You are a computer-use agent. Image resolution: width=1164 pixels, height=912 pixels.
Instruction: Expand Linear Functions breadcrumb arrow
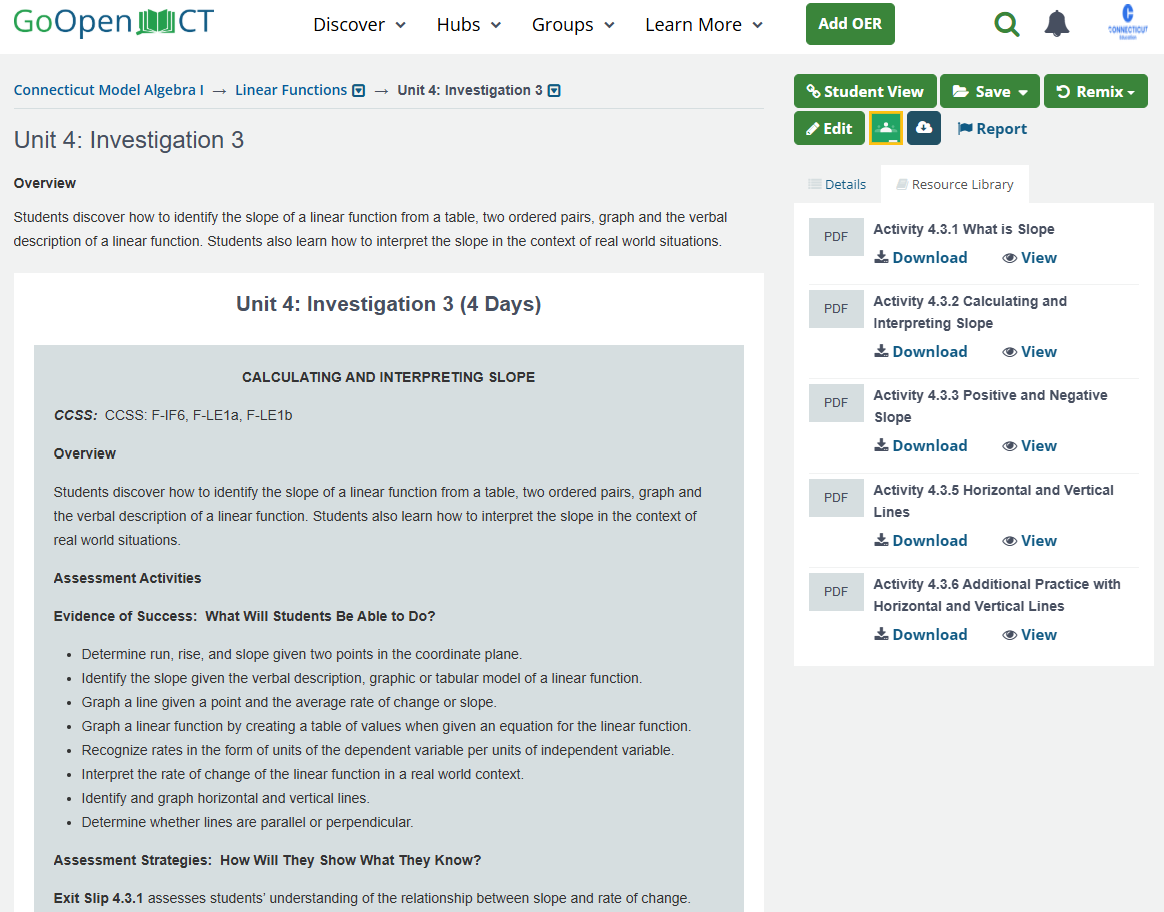click(359, 91)
